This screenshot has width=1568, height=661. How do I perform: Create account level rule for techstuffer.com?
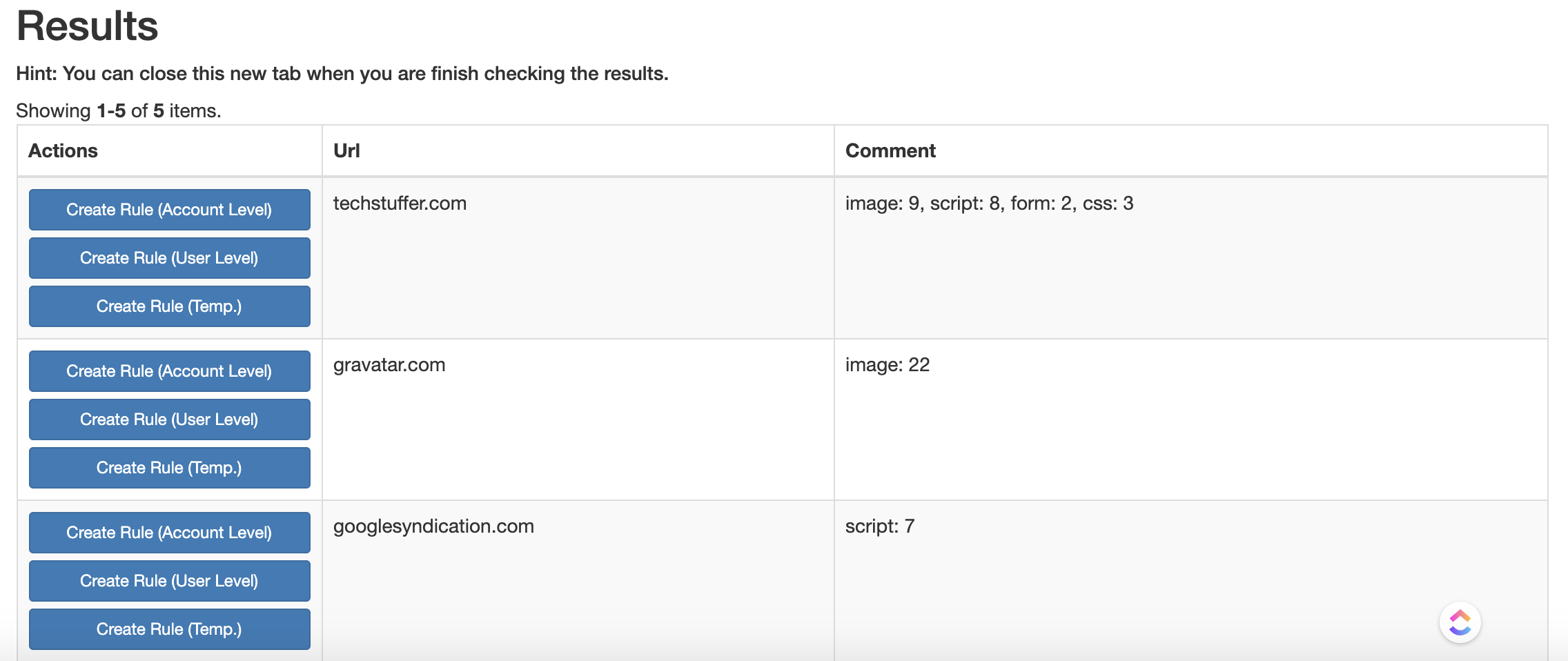[169, 210]
